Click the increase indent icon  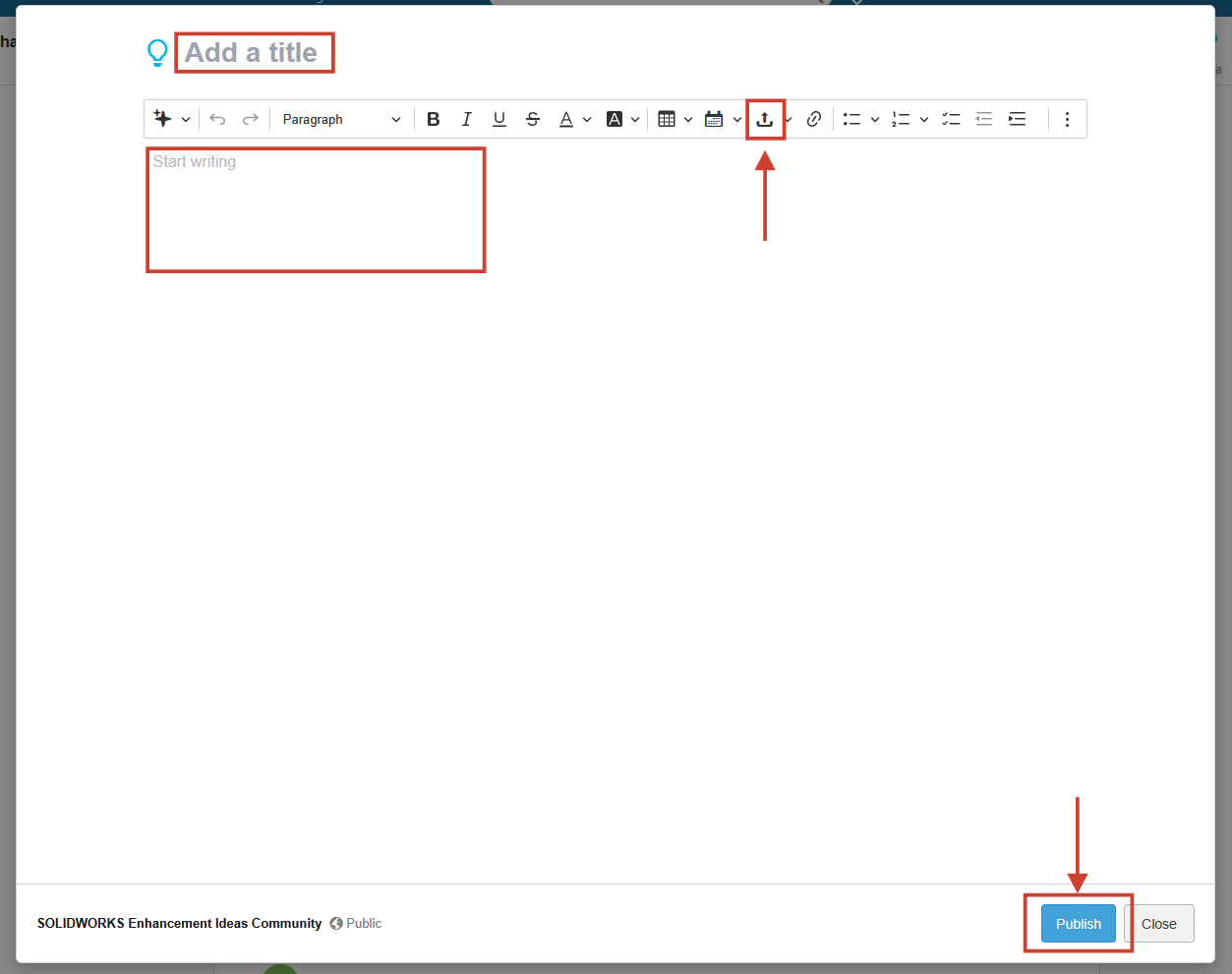[1017, 119]
